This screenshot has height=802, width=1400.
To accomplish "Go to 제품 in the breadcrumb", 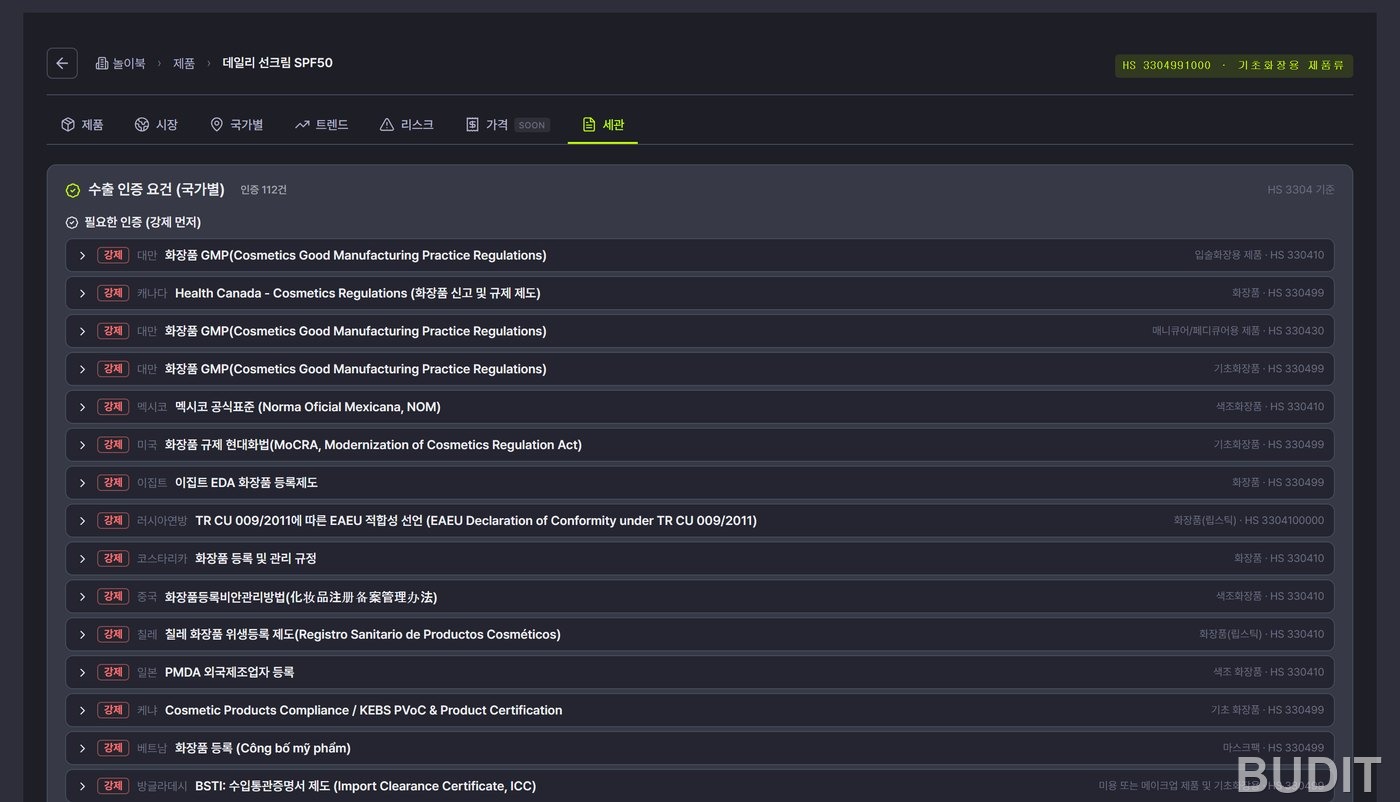I will point(184,63).
